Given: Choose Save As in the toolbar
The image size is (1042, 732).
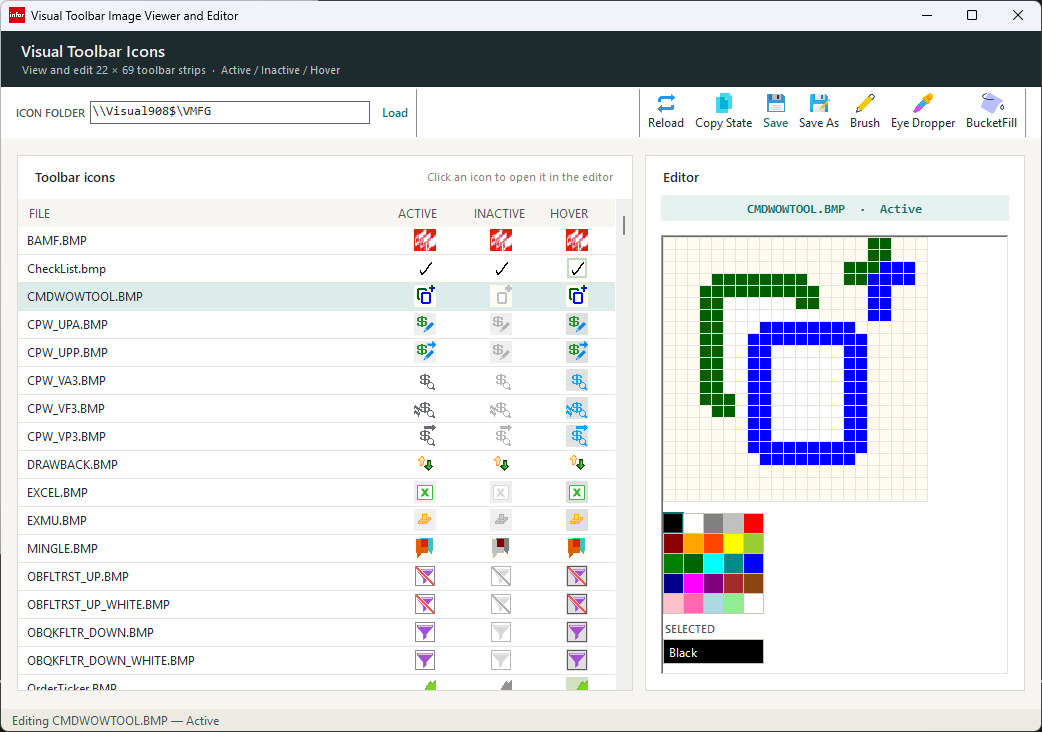Looking at the screenshot, I should (x=819, y=112).
